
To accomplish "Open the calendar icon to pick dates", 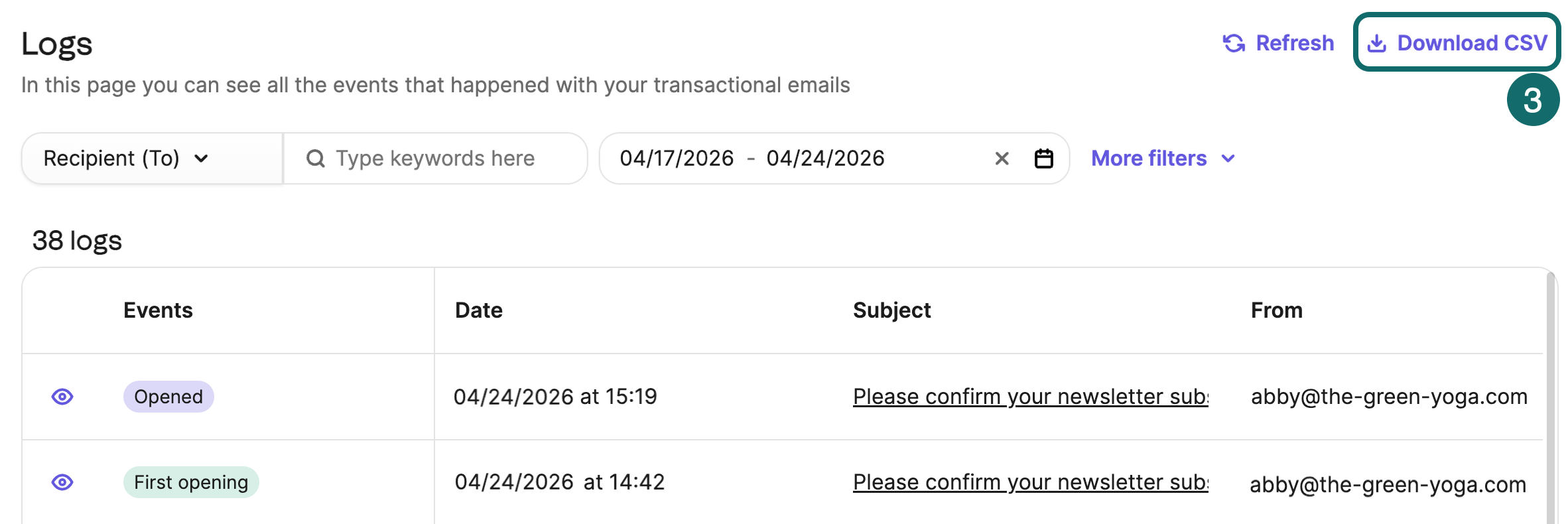I will coord(1043,158).
